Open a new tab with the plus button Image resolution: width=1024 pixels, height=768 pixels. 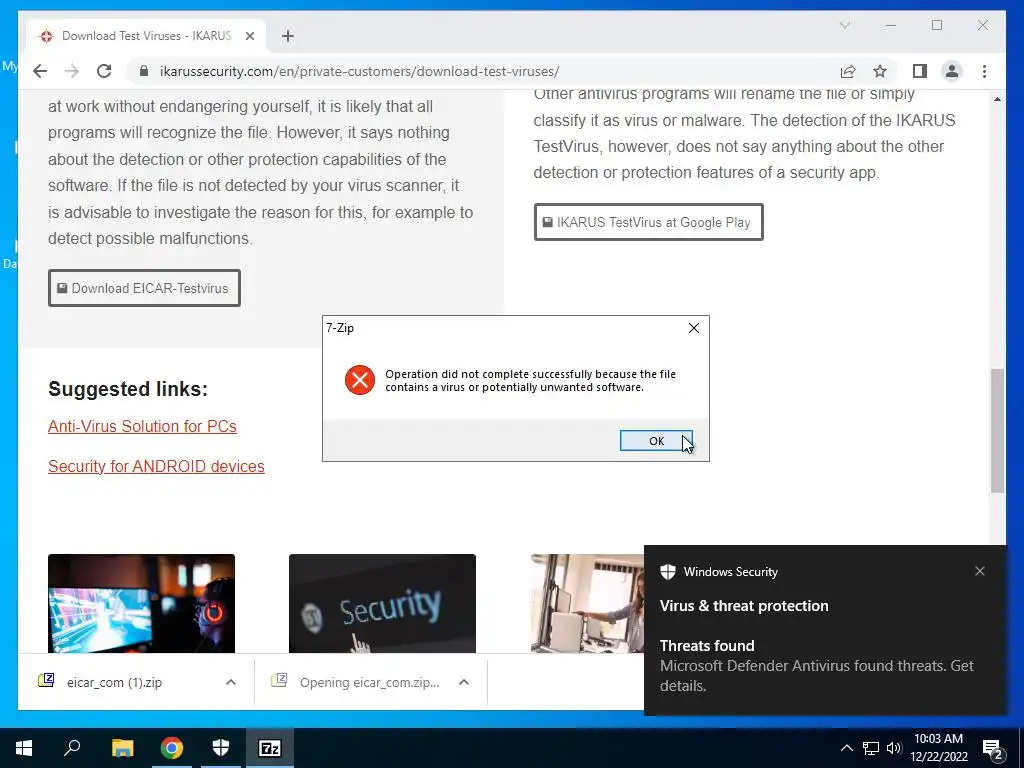pos(288,36)
